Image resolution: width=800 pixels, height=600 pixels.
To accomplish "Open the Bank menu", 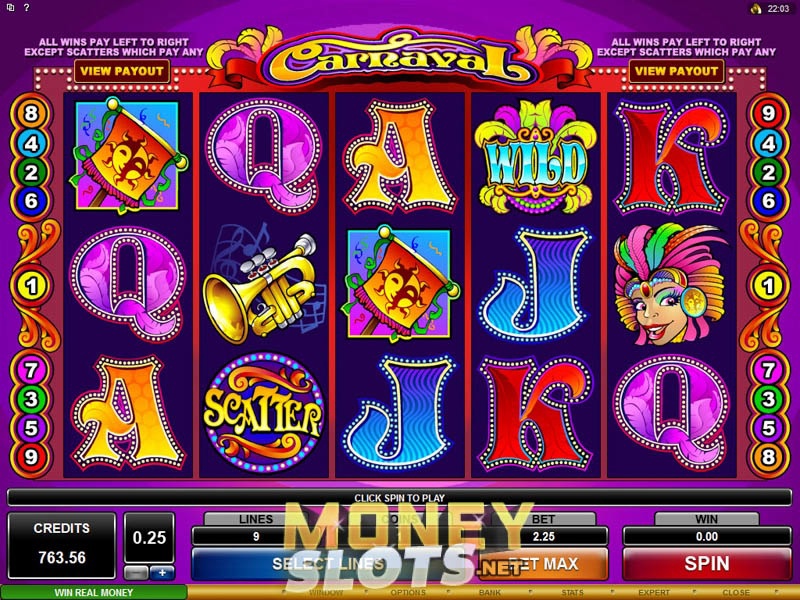I will 490,593.
